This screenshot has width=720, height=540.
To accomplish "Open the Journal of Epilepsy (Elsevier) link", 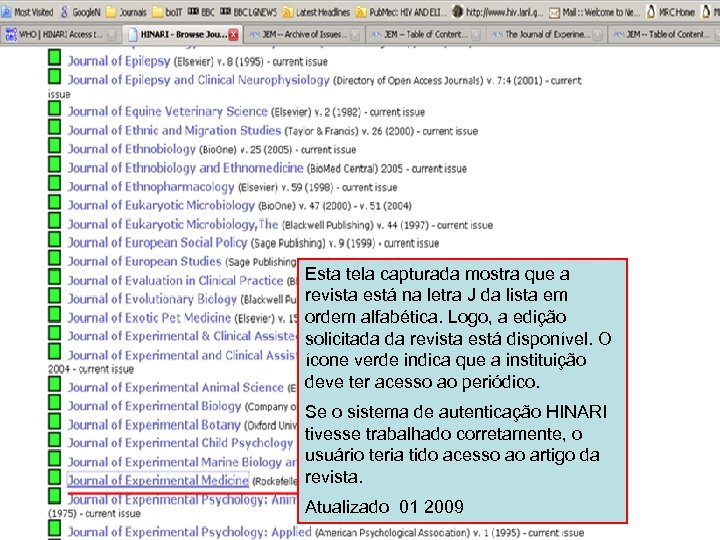I will (119, 61).
